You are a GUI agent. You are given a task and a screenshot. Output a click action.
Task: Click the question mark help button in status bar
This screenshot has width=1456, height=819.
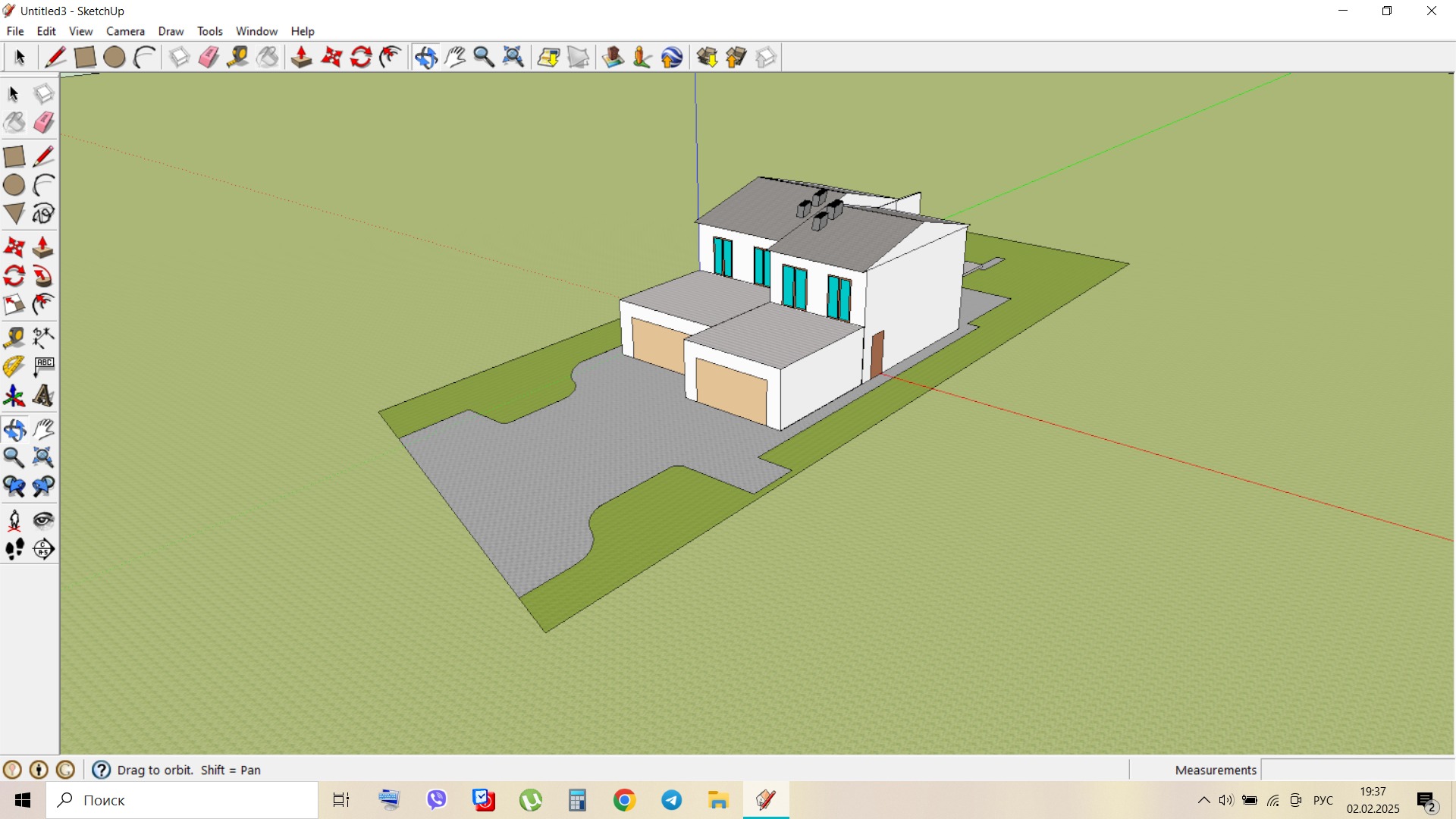(x=100, y=770)
